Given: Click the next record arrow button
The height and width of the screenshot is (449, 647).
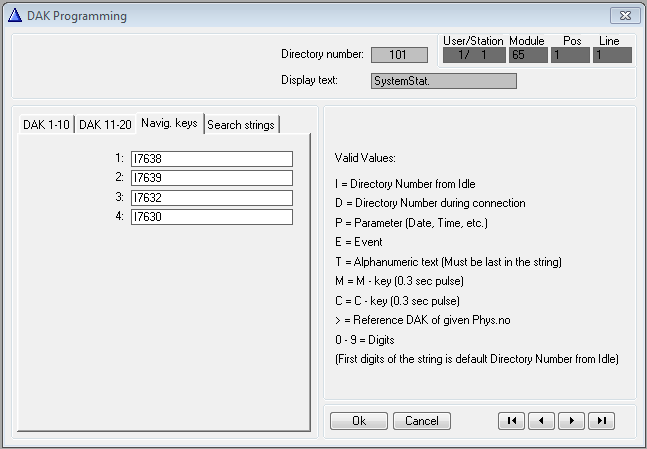Looking at the screenshot, I should [571, 421].
